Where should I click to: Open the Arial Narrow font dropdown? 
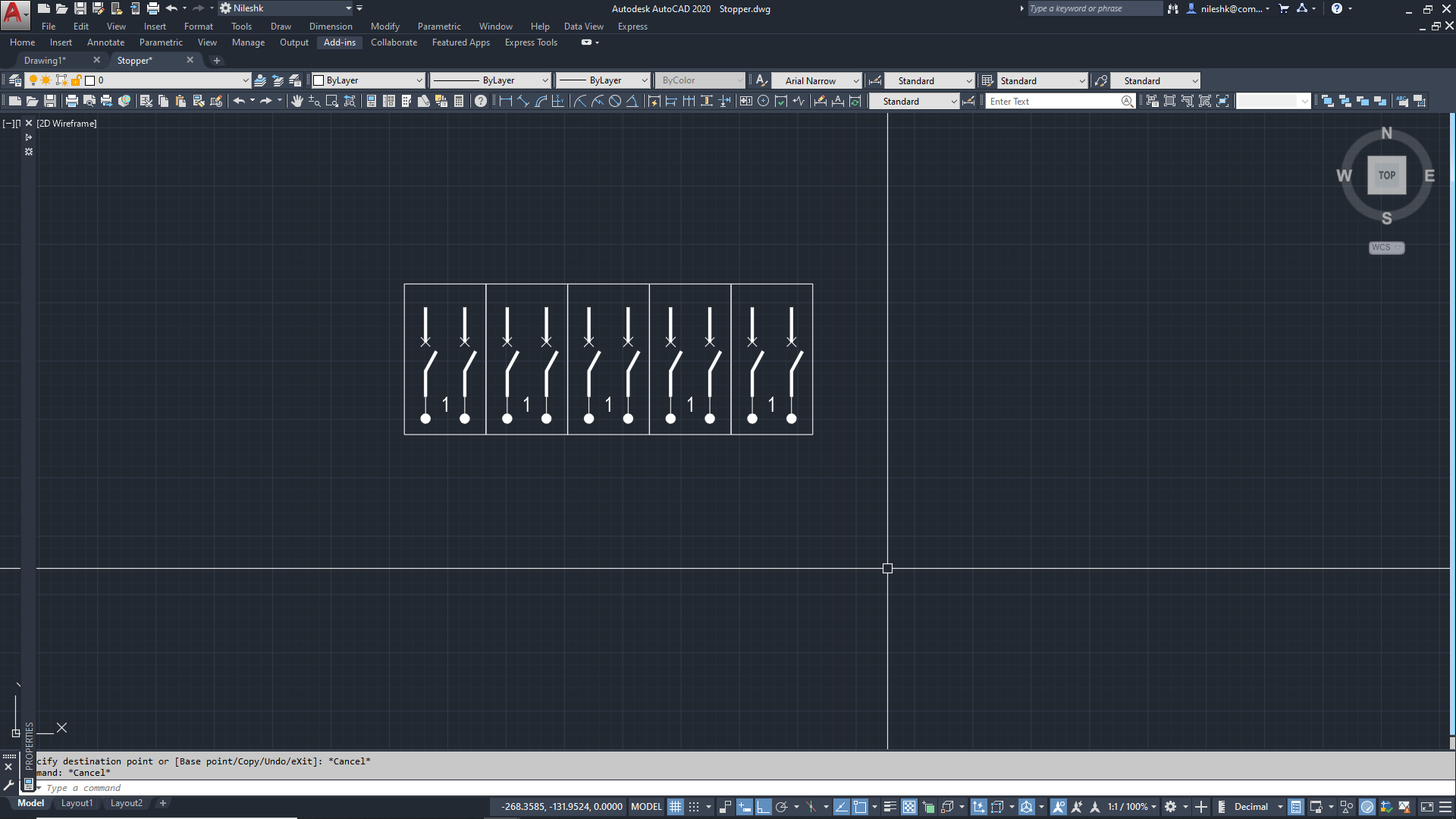coord(857,80)
